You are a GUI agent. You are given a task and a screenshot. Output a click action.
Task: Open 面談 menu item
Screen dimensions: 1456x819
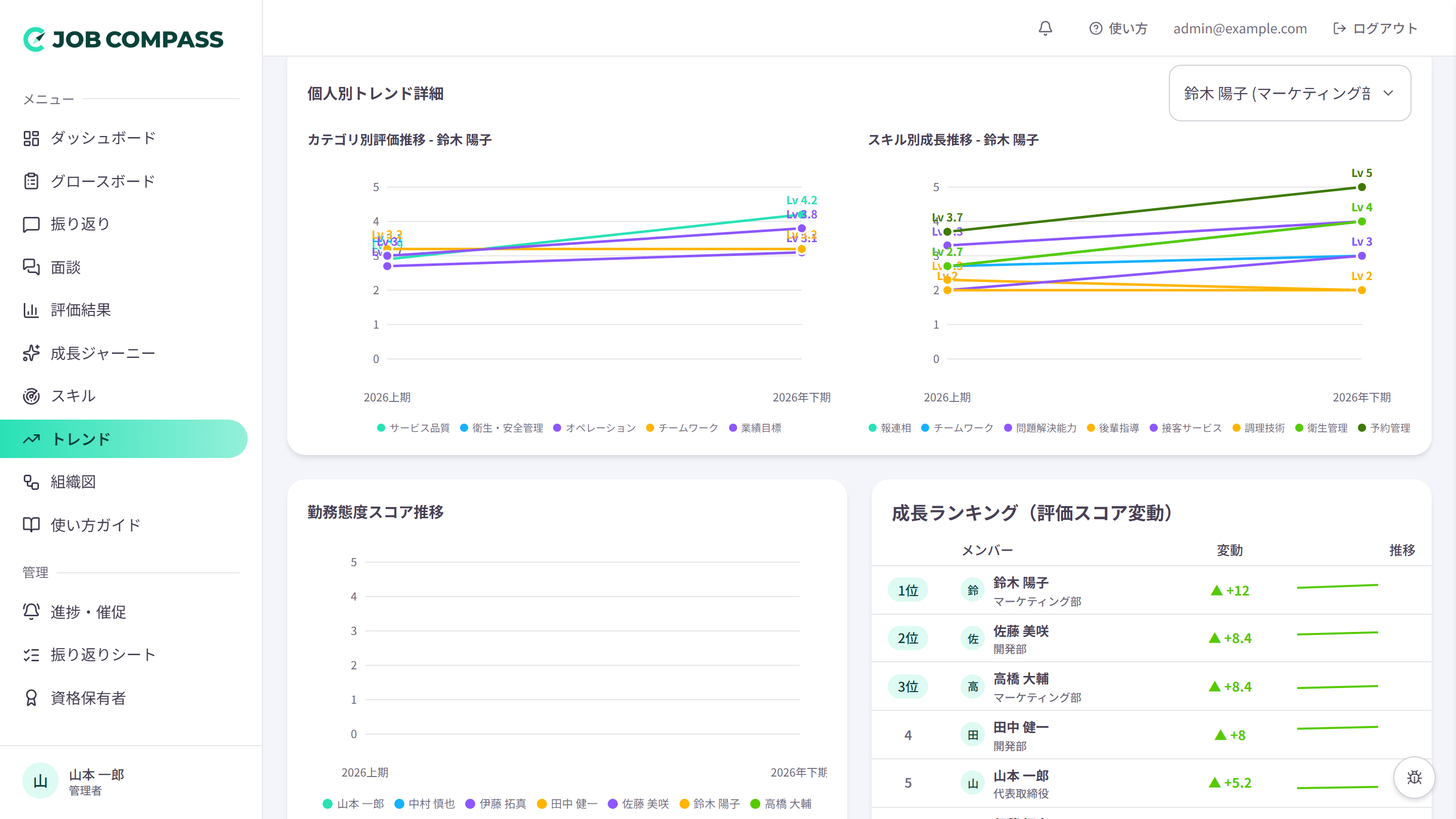pos(124,267)
